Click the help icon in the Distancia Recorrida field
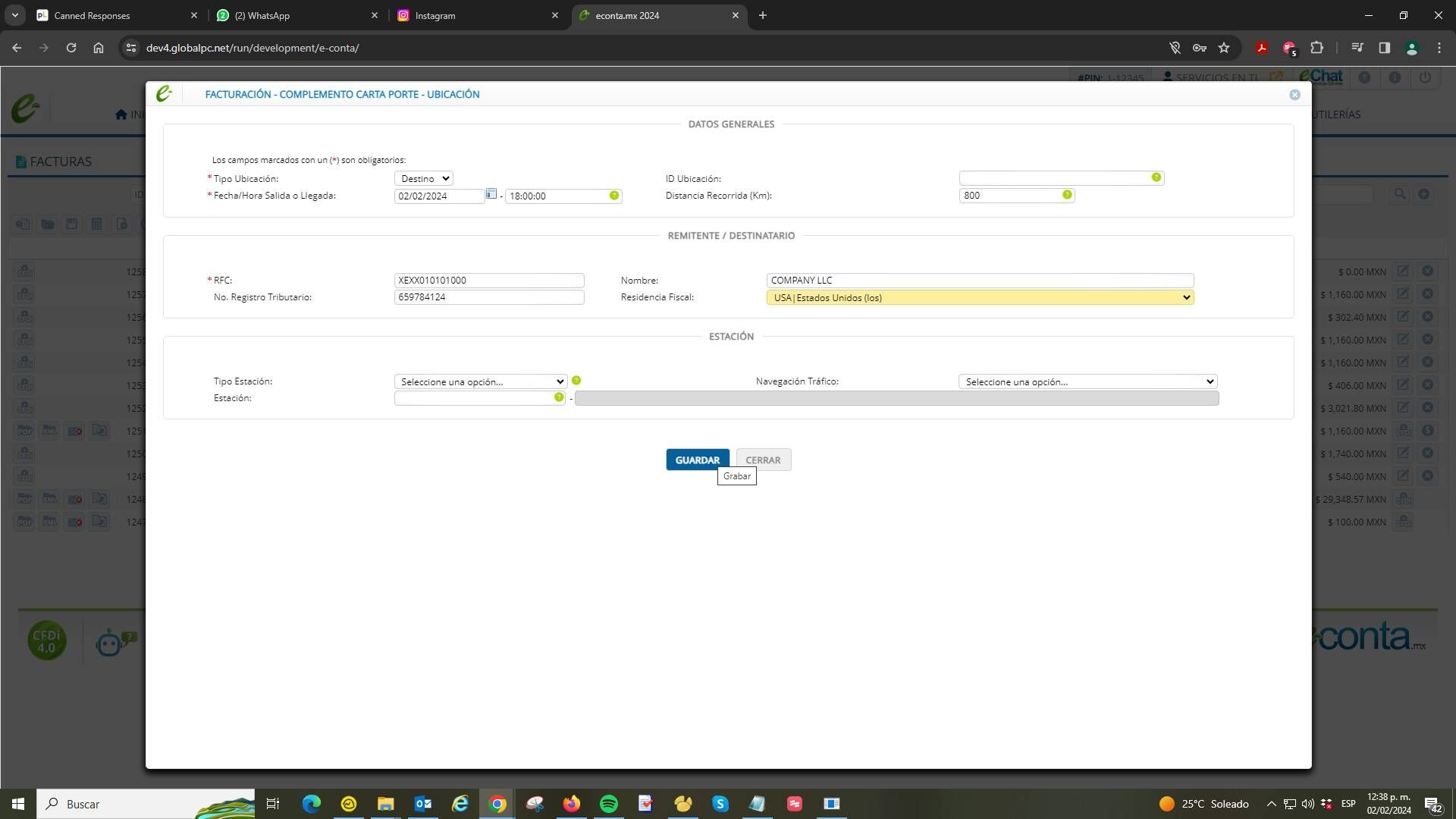This screenshot has height=819, width=1456. pos(1067,195)
